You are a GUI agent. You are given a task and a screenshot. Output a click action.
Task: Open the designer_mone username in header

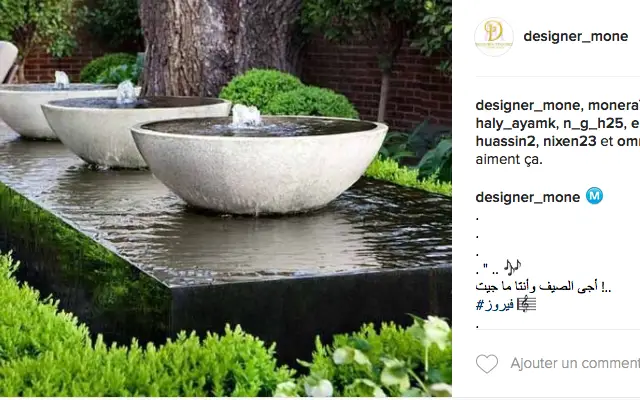[576, 36]
